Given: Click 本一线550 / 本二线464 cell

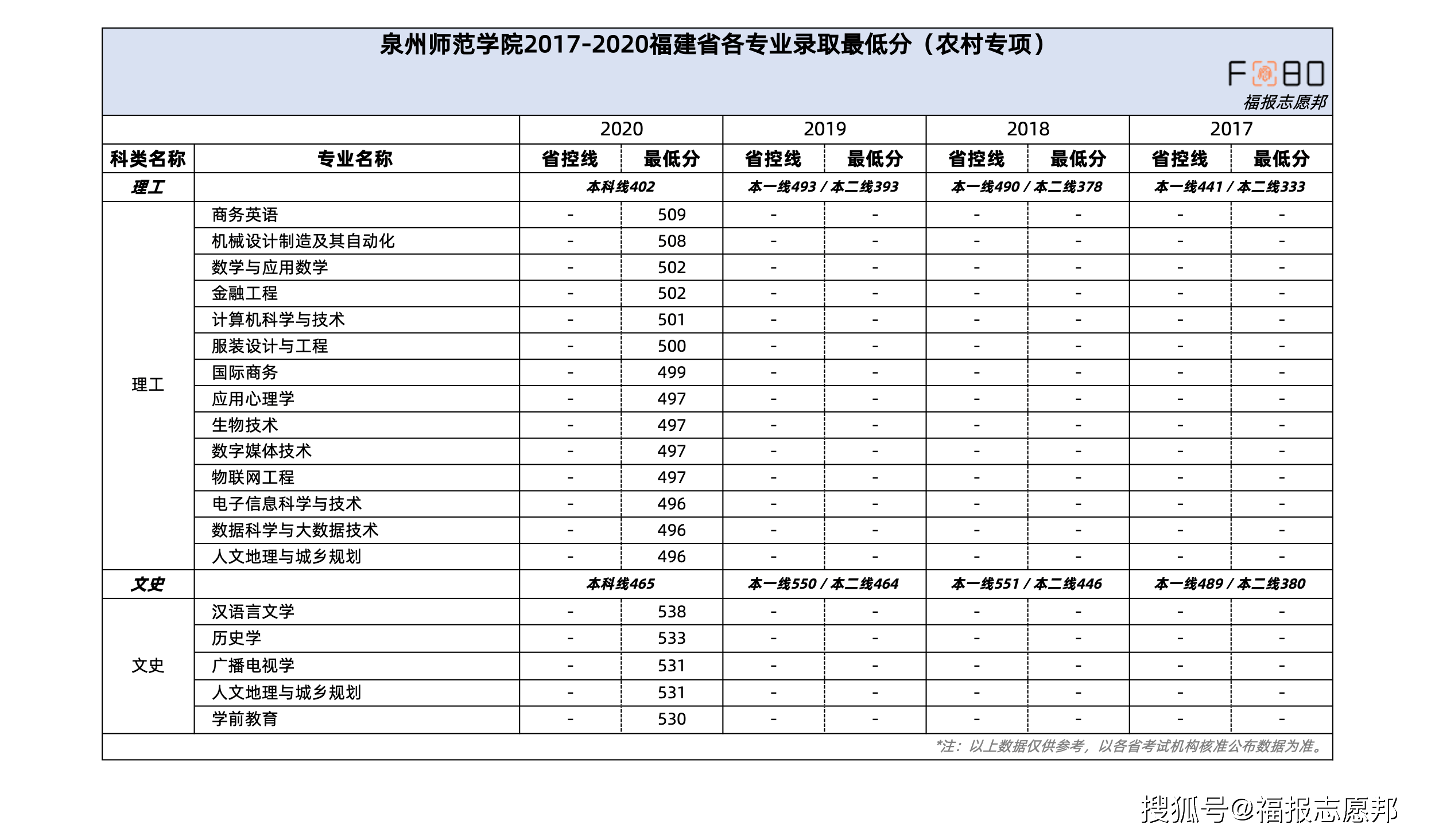Looking at the screenshot, I should click(824, 584).
